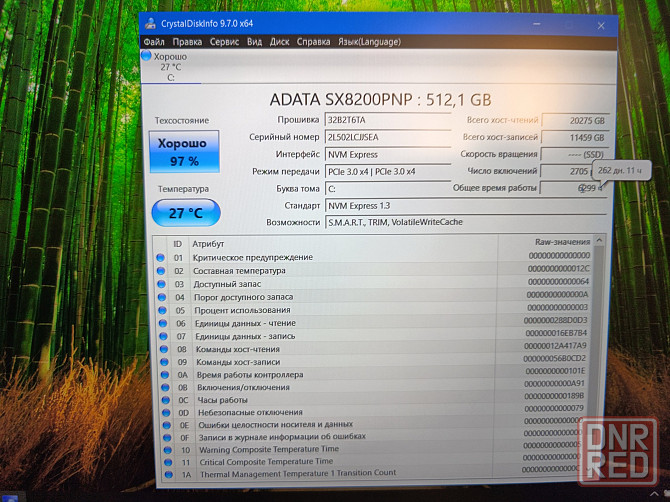The width and height of the screenshot is (670, 502).
Task: Click status icon of Небезопасные отключения row
Action: click(166, 413)
